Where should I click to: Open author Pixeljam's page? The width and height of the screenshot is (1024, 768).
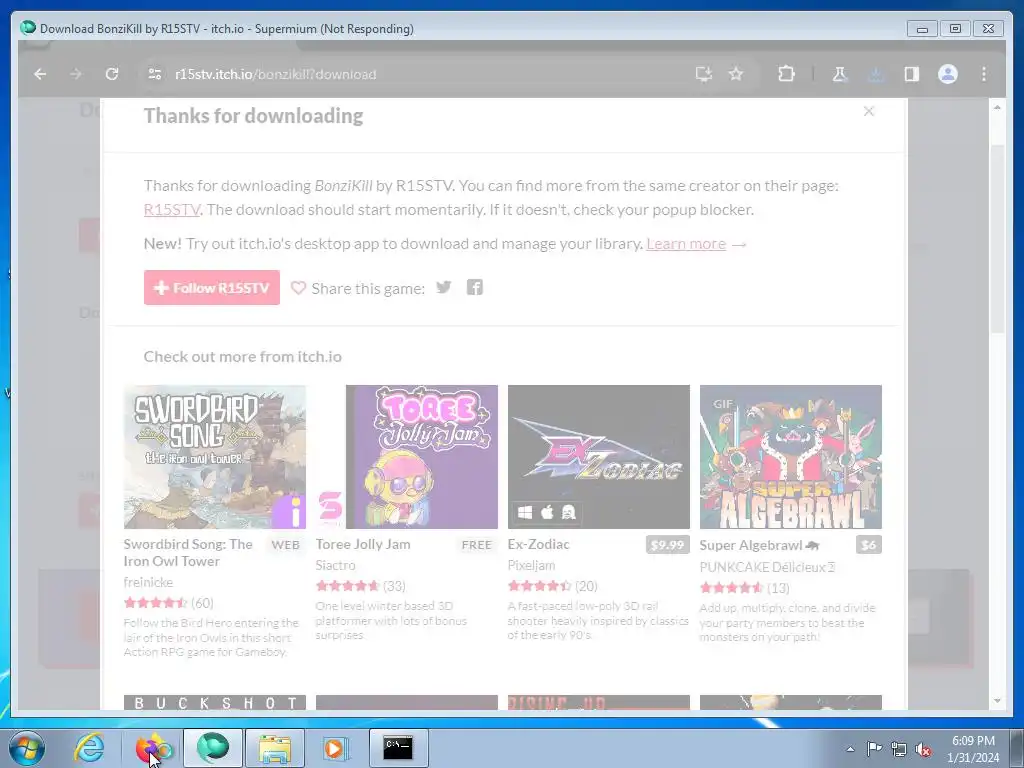(532, 565)
